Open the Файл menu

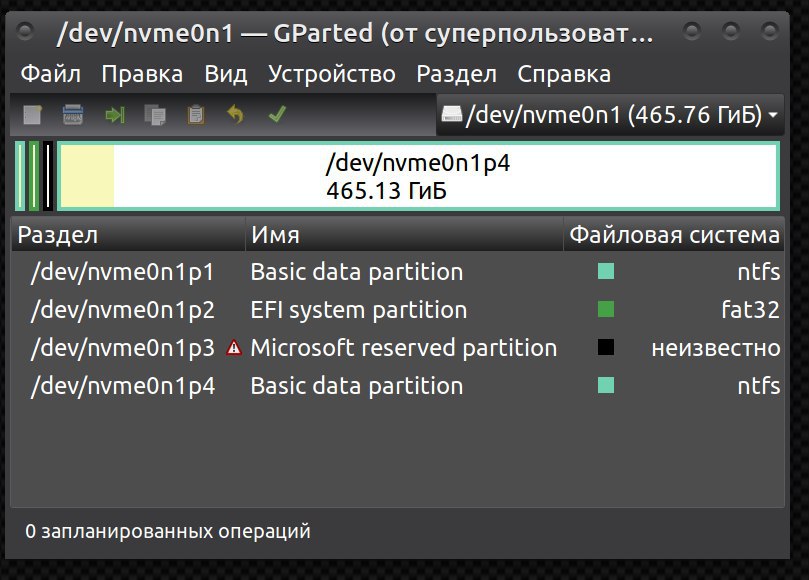tap(51, 74)
